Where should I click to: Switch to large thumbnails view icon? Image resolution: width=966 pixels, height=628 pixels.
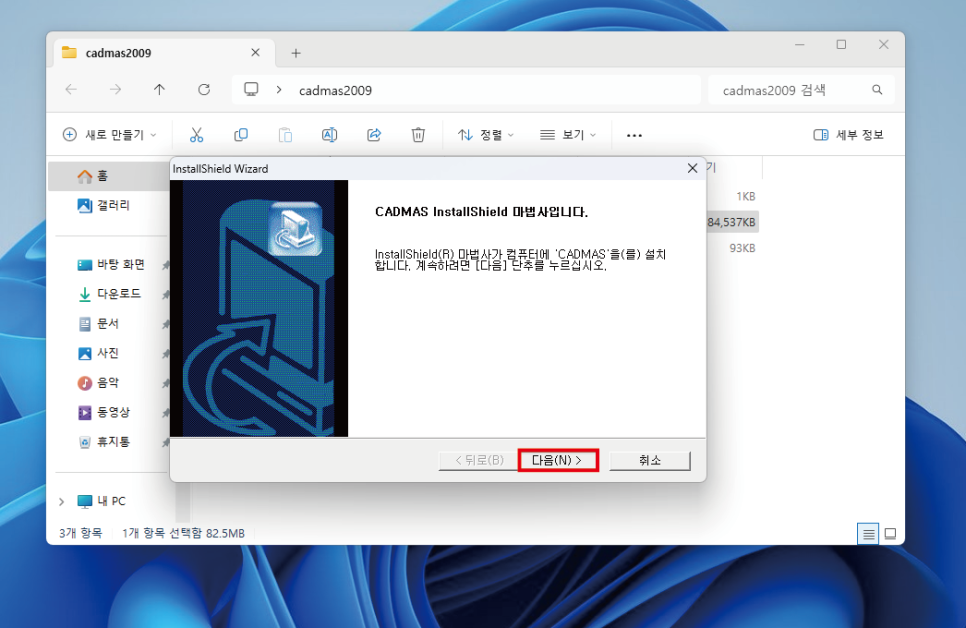point(890,534)
